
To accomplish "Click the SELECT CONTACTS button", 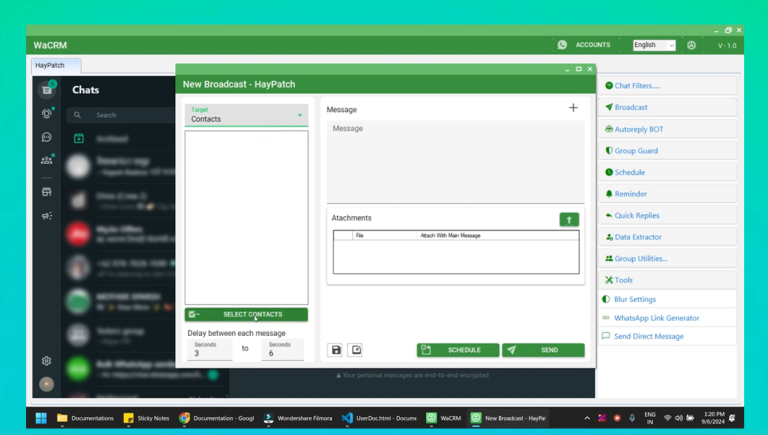I will pyautogui.click(x=246, y=314).
